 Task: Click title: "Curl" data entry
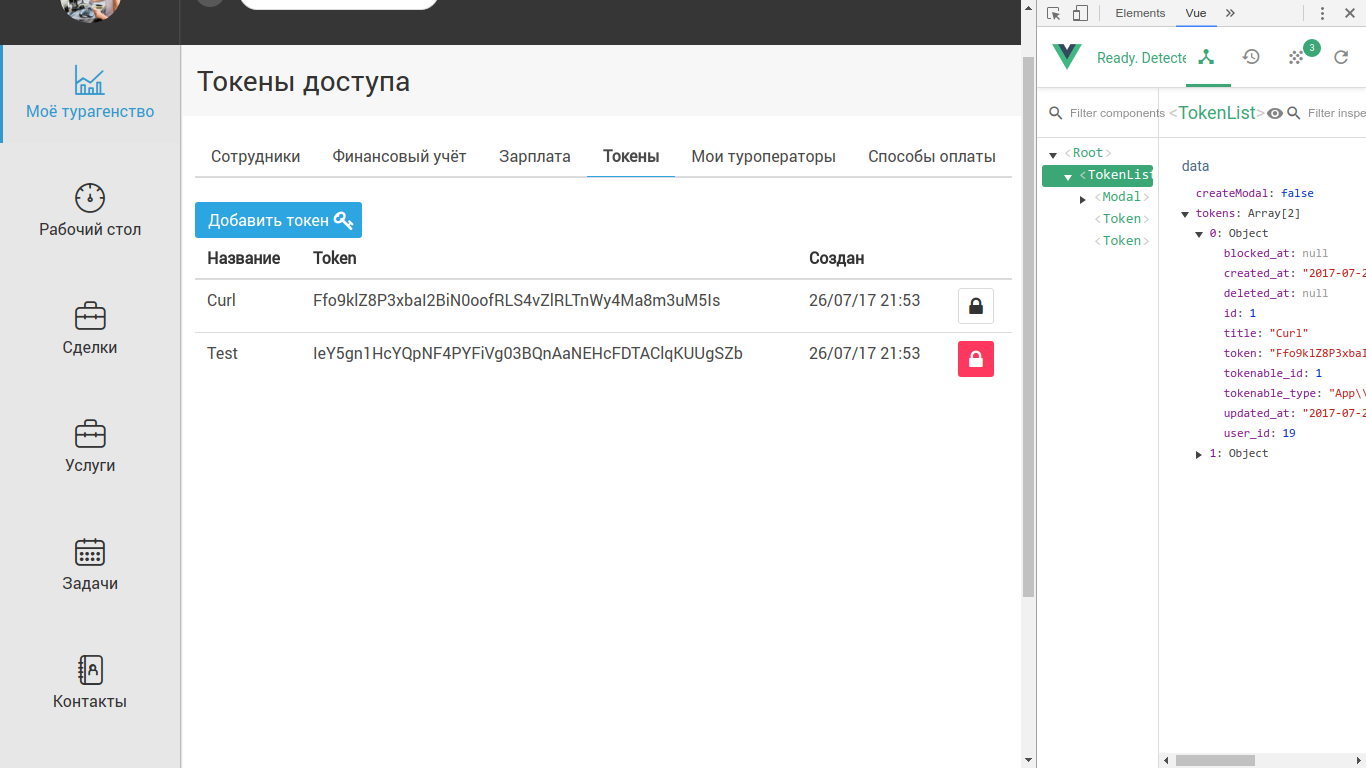pos(1266,333)
